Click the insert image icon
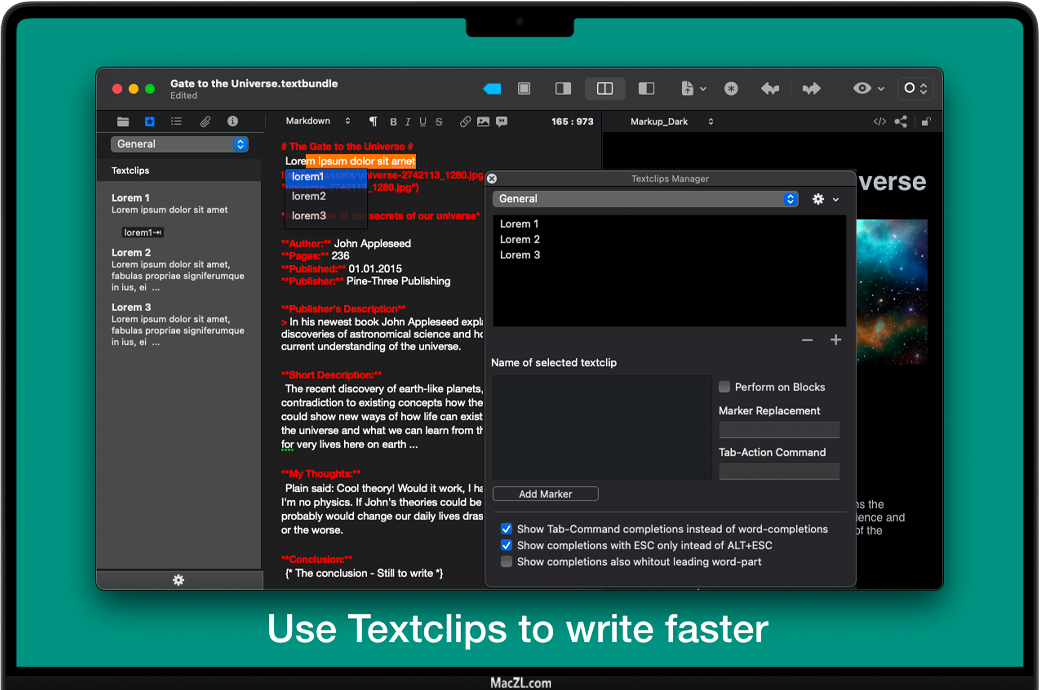 point(483,122)
